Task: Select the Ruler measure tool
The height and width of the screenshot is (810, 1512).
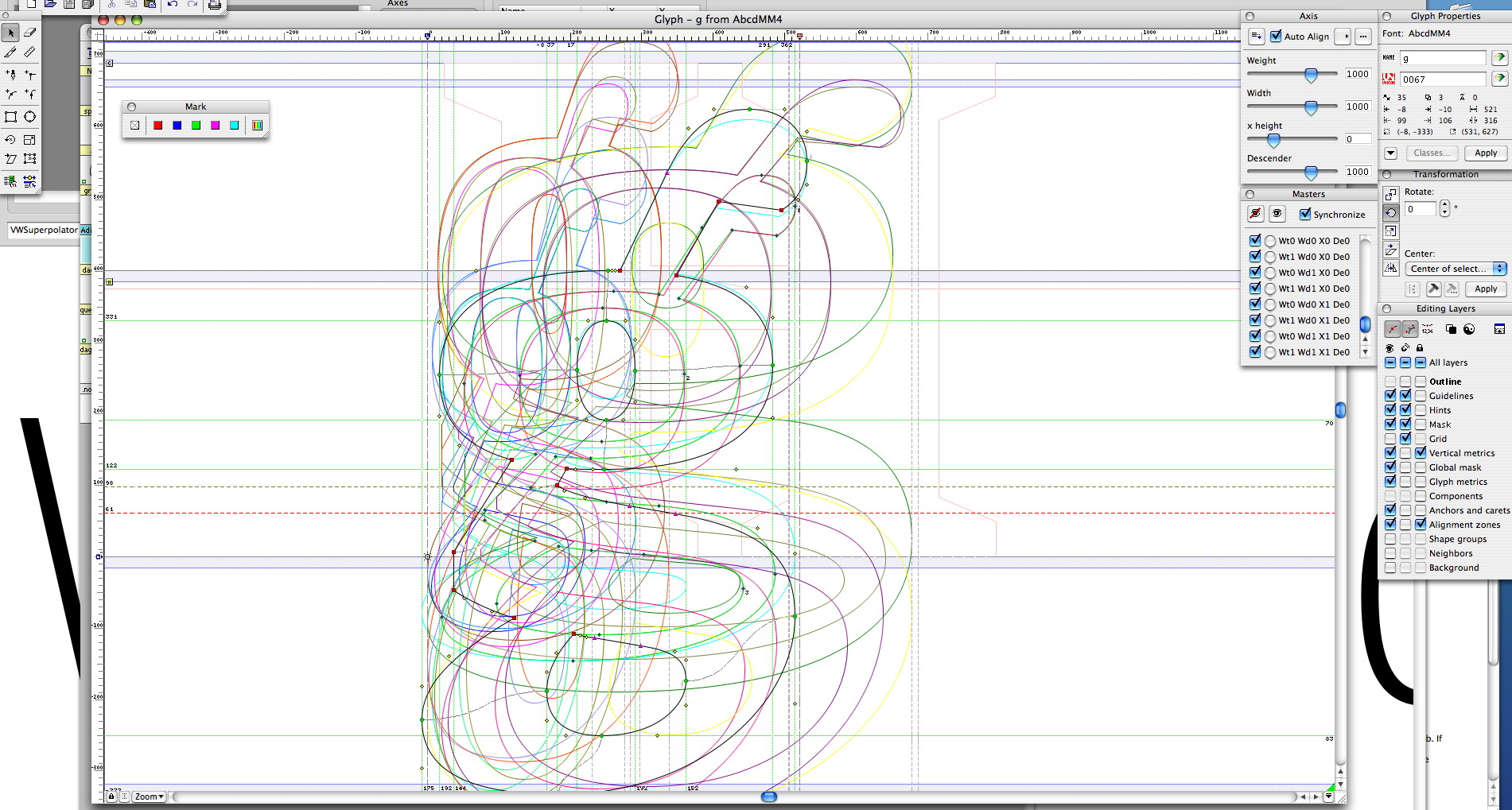Action: tap(30, 52)
